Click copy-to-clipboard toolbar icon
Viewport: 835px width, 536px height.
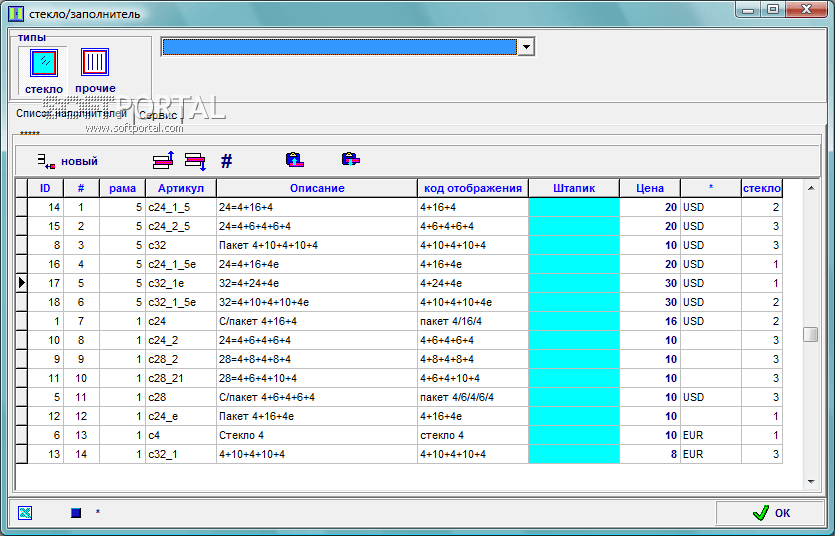(294, 160)
